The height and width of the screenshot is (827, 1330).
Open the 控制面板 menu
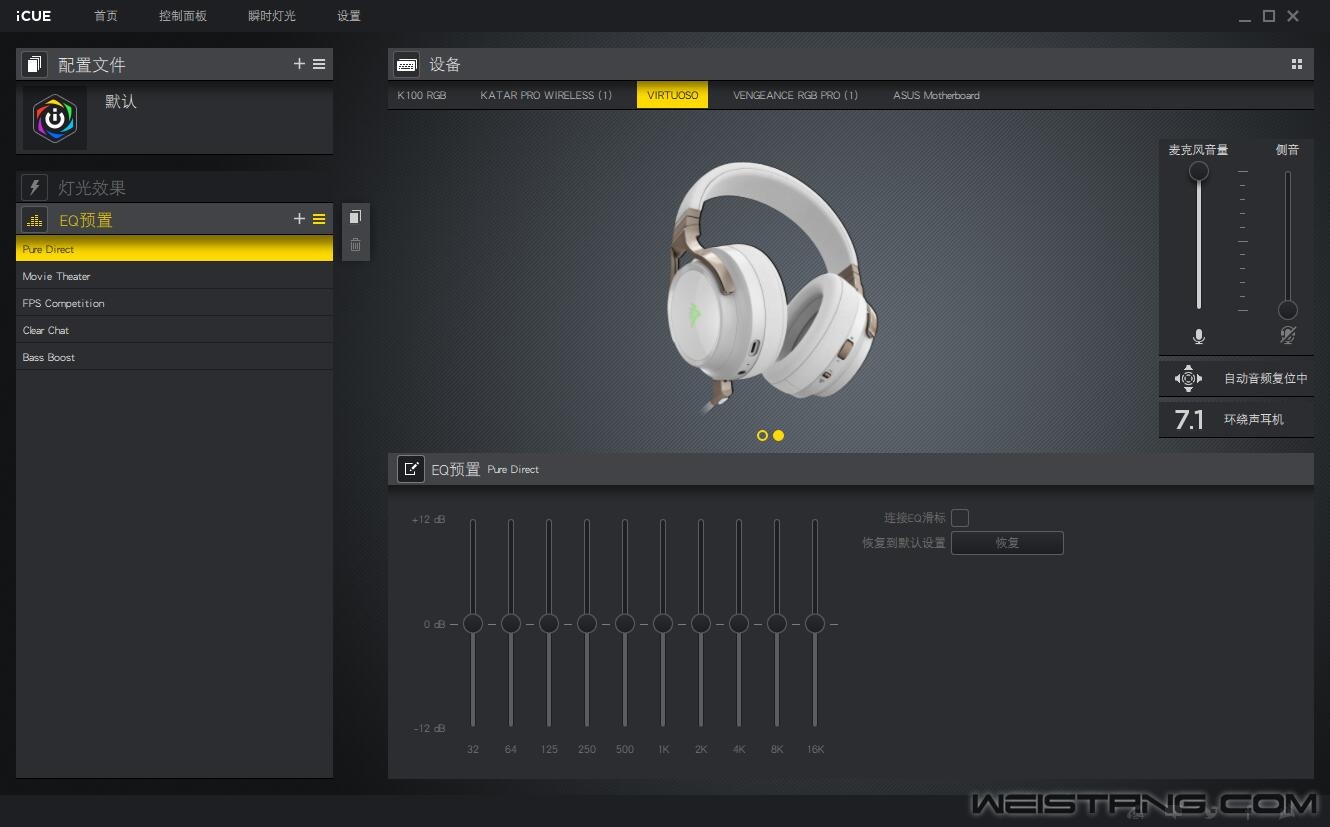pos(183,16)
